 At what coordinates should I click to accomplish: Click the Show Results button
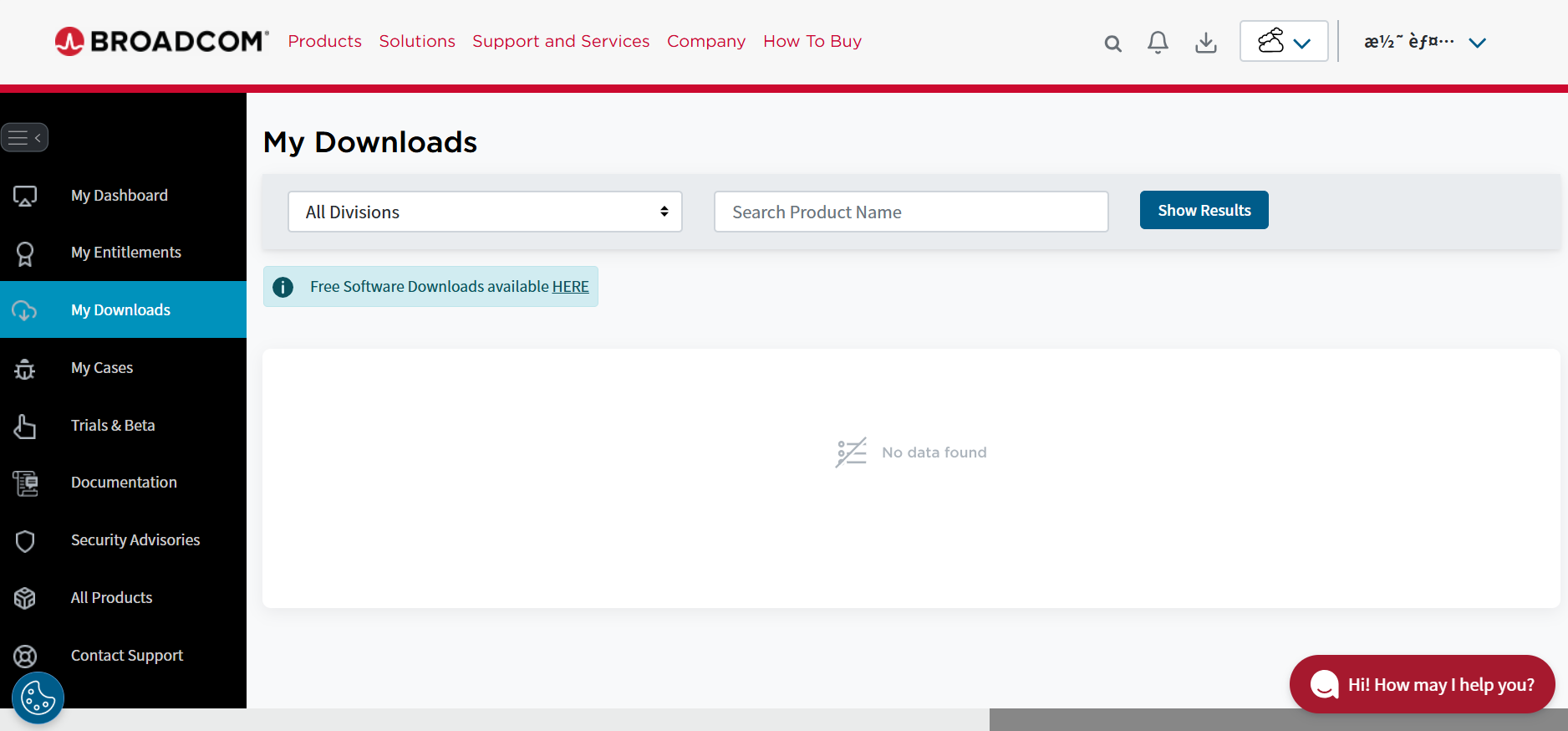tap(1204, 210)
